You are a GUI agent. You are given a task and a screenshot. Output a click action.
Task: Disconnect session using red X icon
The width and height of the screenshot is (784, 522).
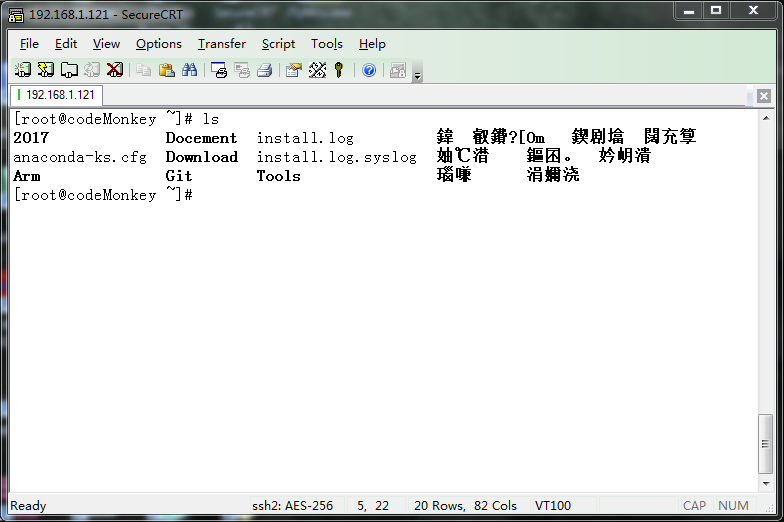[x=115, y=70]
